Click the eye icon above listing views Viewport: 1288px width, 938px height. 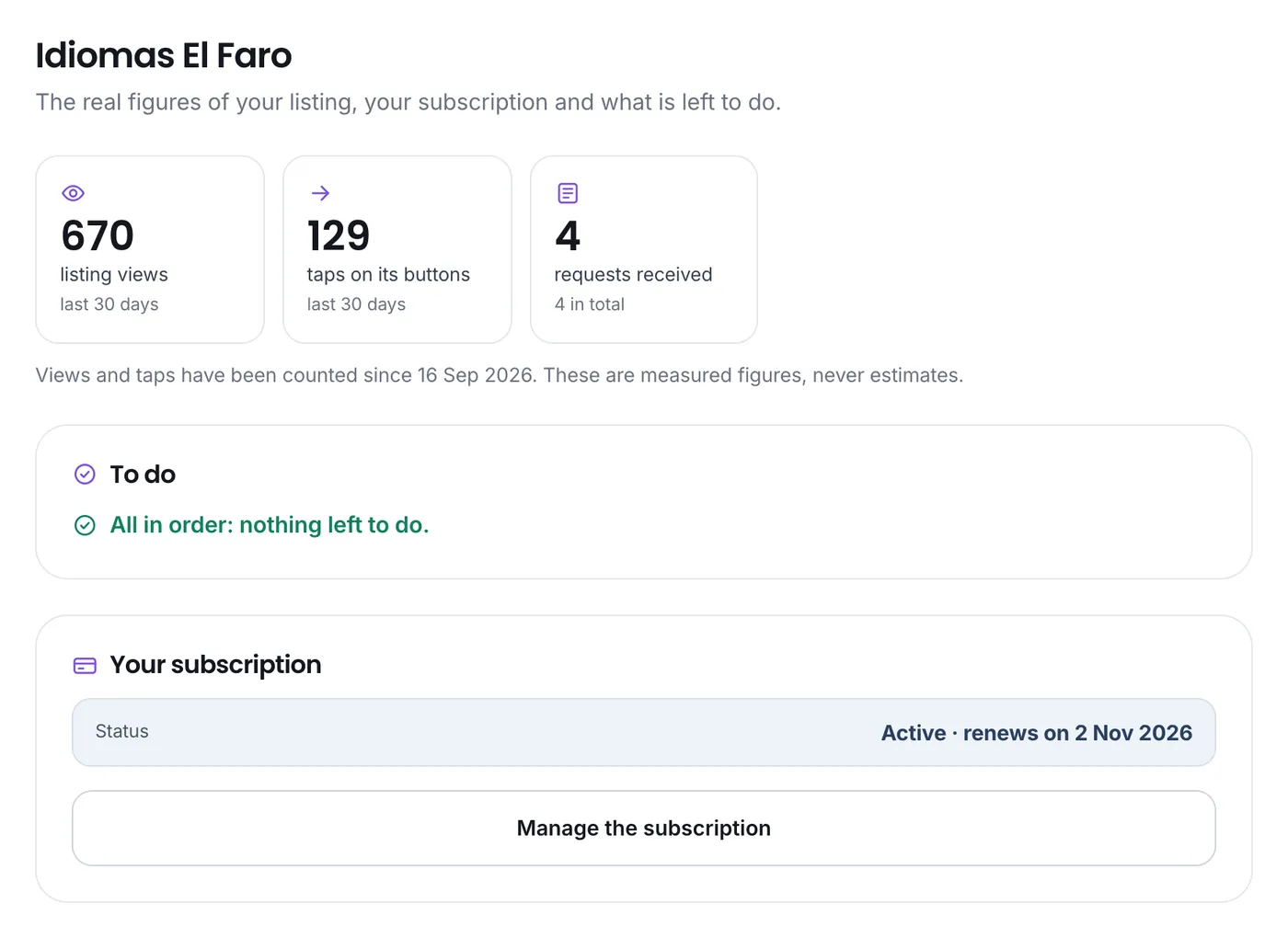[73, 193]
